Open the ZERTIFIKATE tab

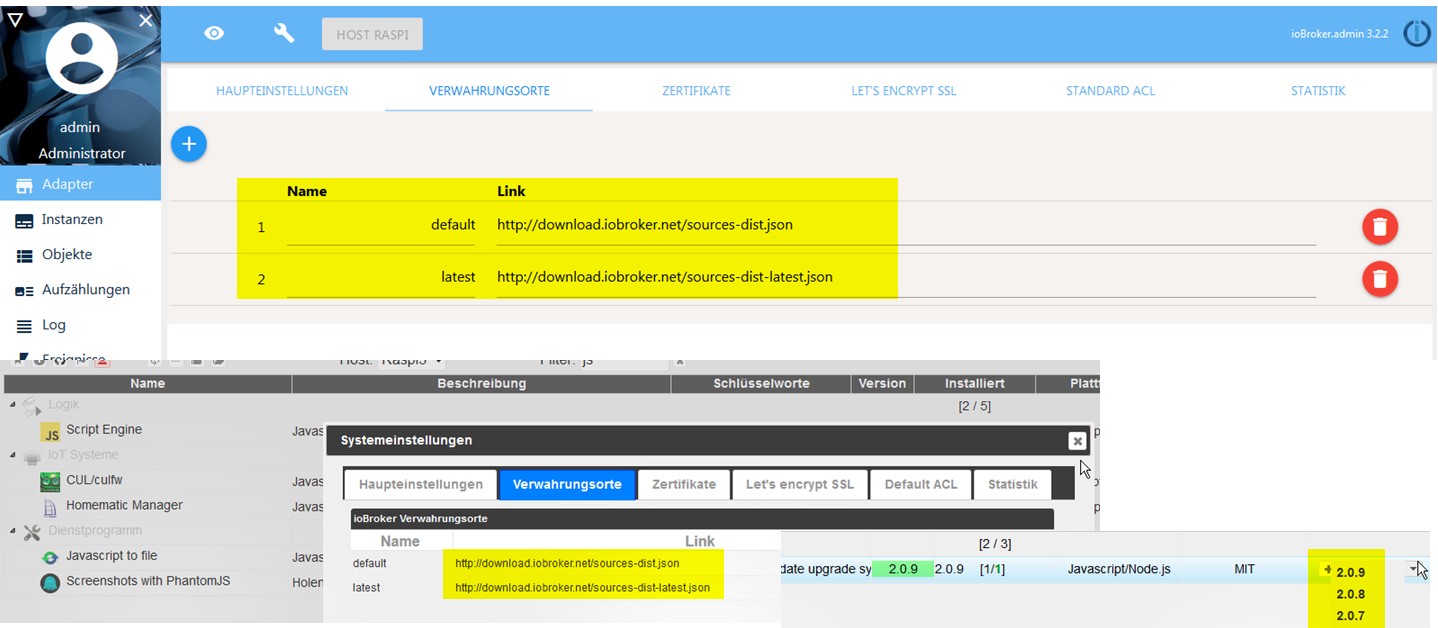pyautogui.click(x=696, y=90)
